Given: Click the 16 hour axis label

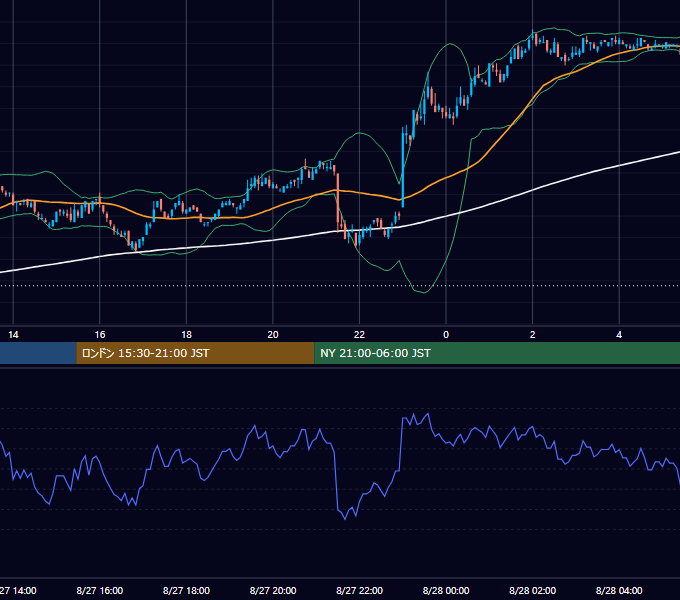Looking at the screenshot, I should pos(100,335).
